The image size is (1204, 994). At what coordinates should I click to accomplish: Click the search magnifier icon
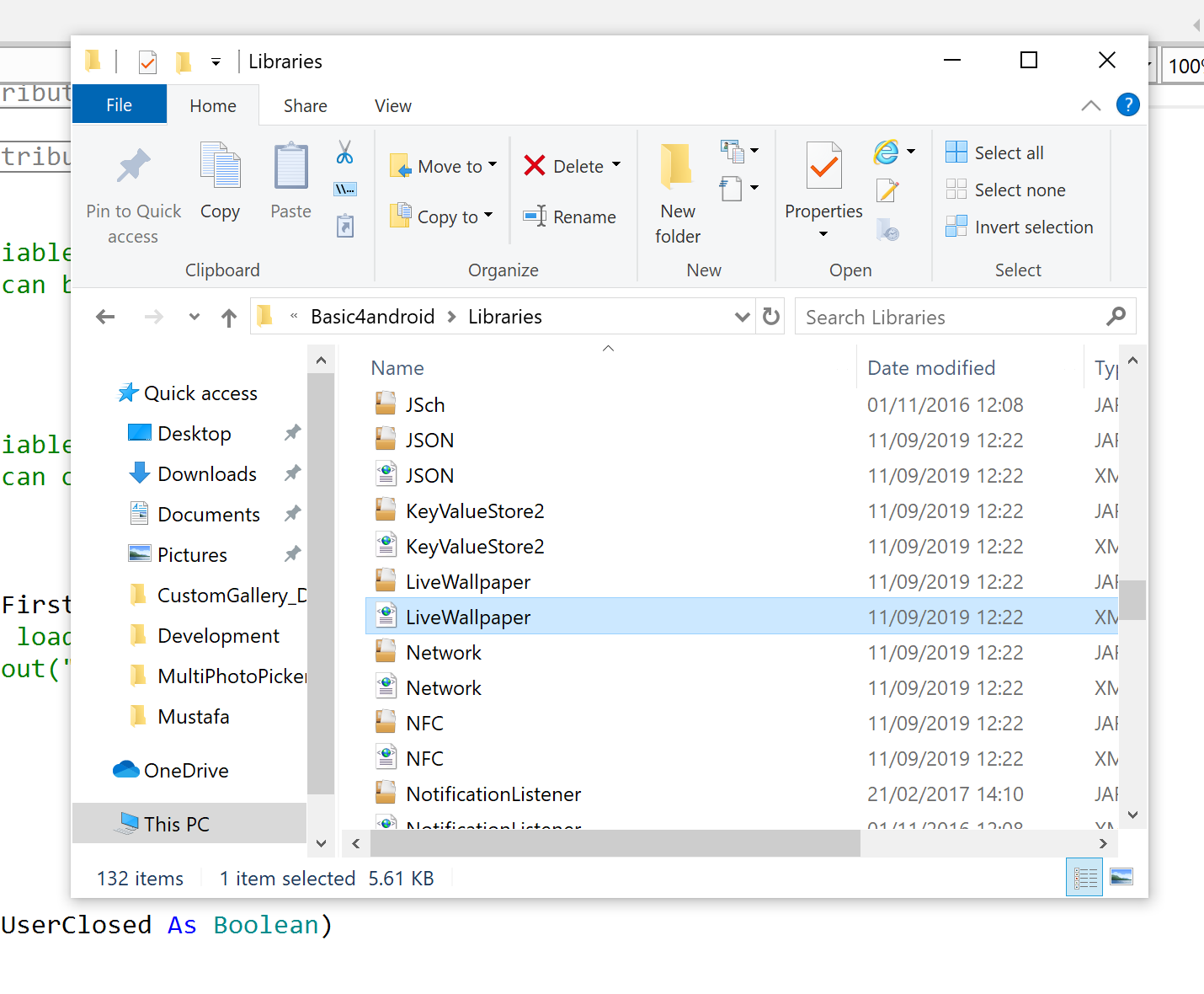click(1116, 317)
